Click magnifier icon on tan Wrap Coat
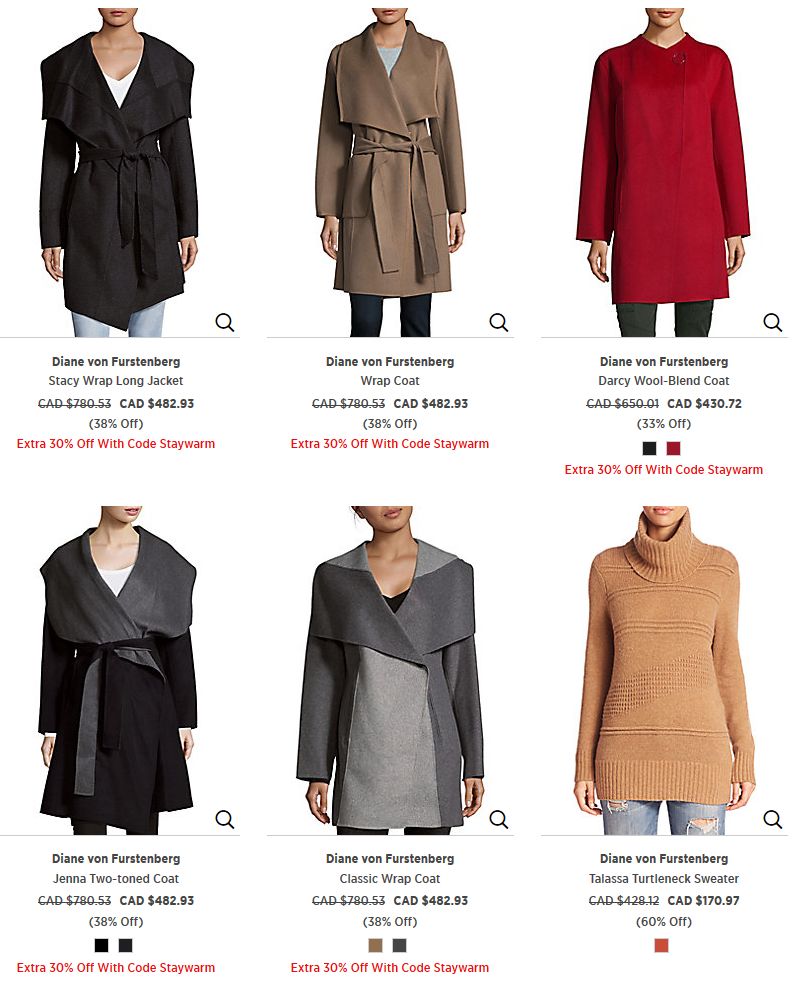 tap(499, 322)
